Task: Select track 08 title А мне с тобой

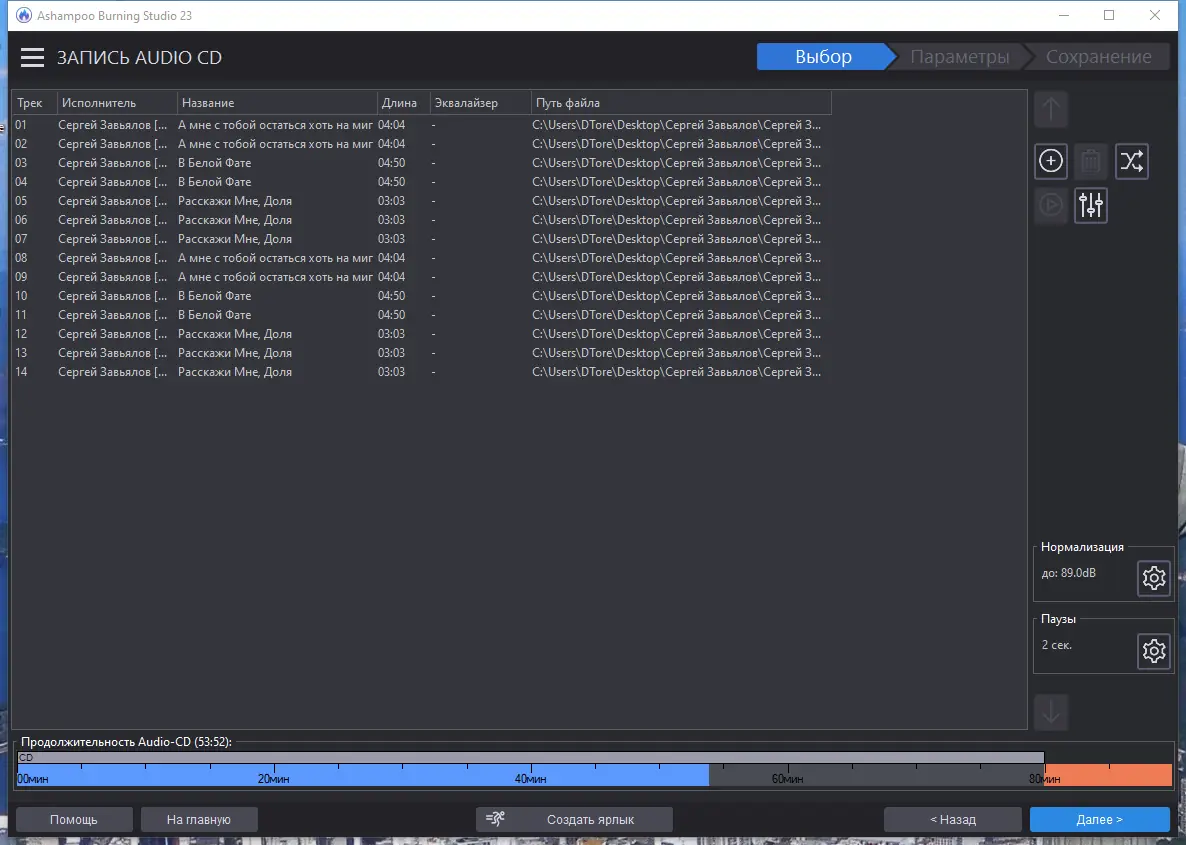Action: point(275,258)
